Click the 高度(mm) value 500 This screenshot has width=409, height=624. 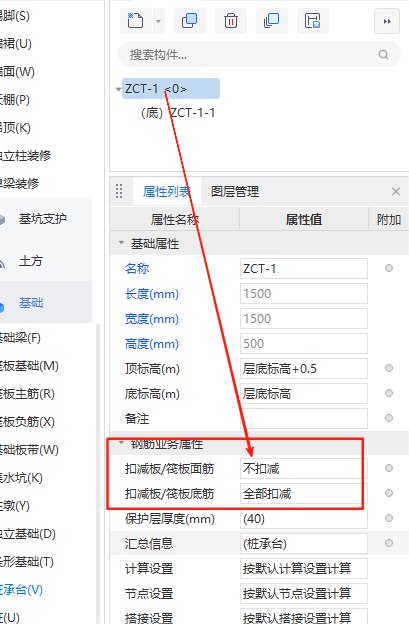tap(304, 343)
